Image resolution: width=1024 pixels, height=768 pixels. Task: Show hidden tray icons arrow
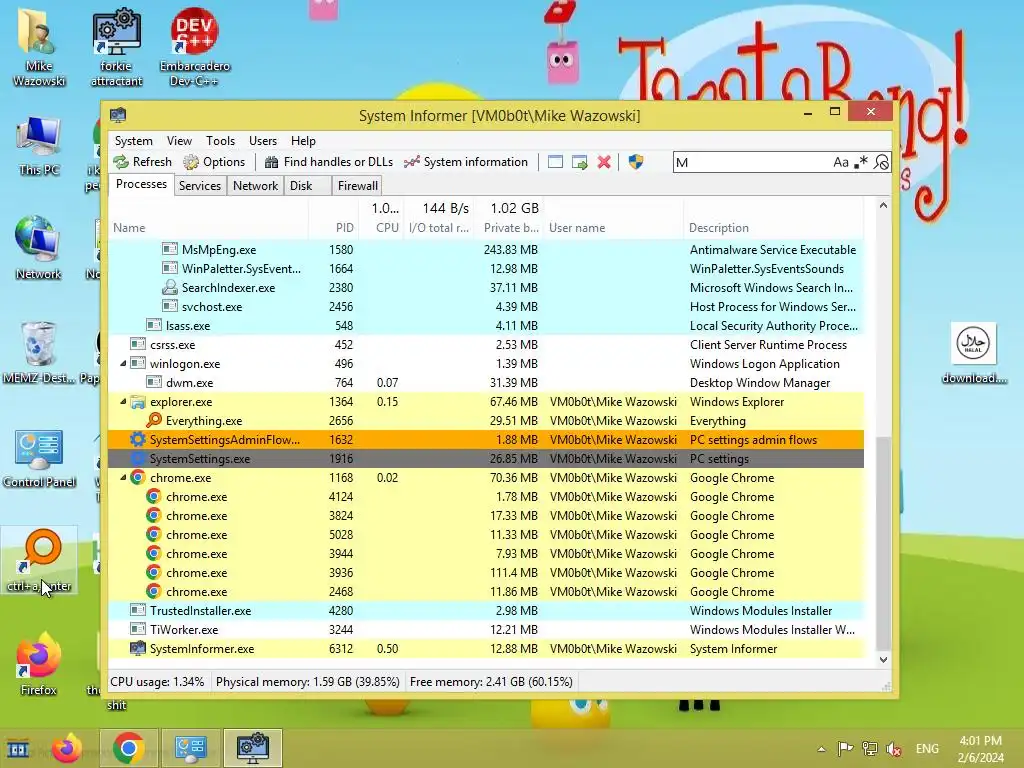821,749
